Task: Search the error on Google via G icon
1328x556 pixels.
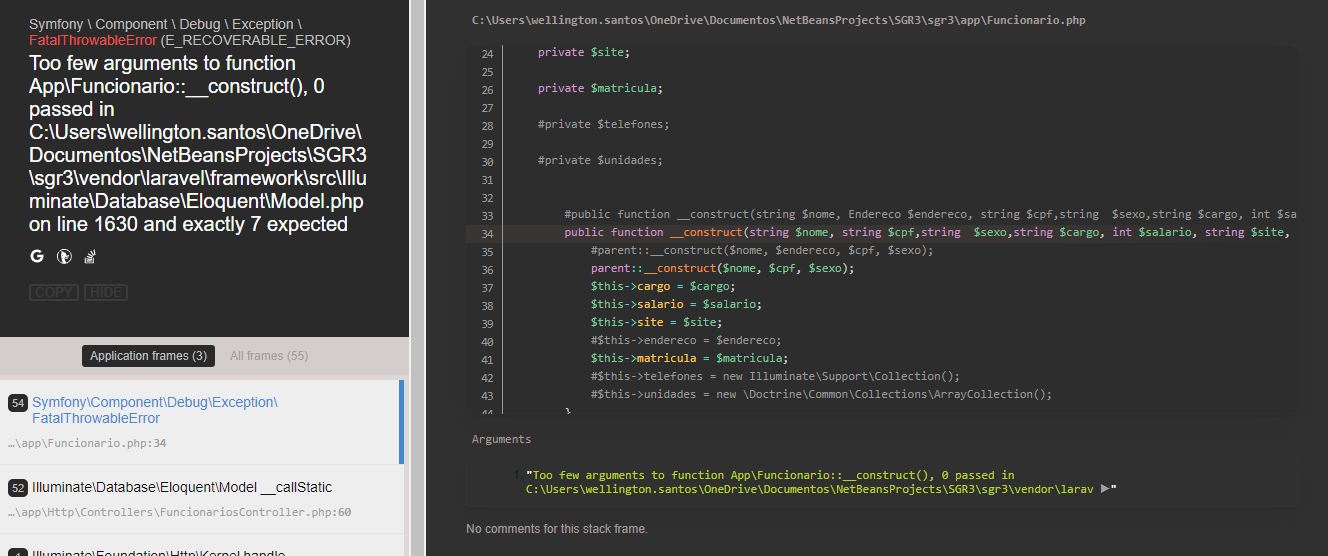Action: click(x=37, y=256)
